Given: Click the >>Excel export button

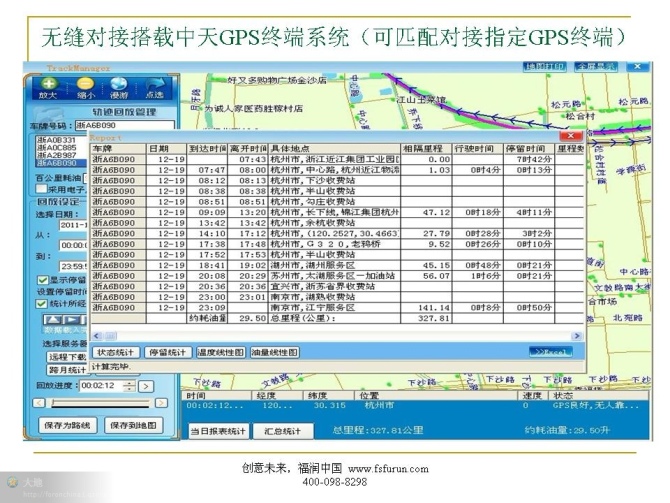Looking at the screenshot, I should 551,352.
